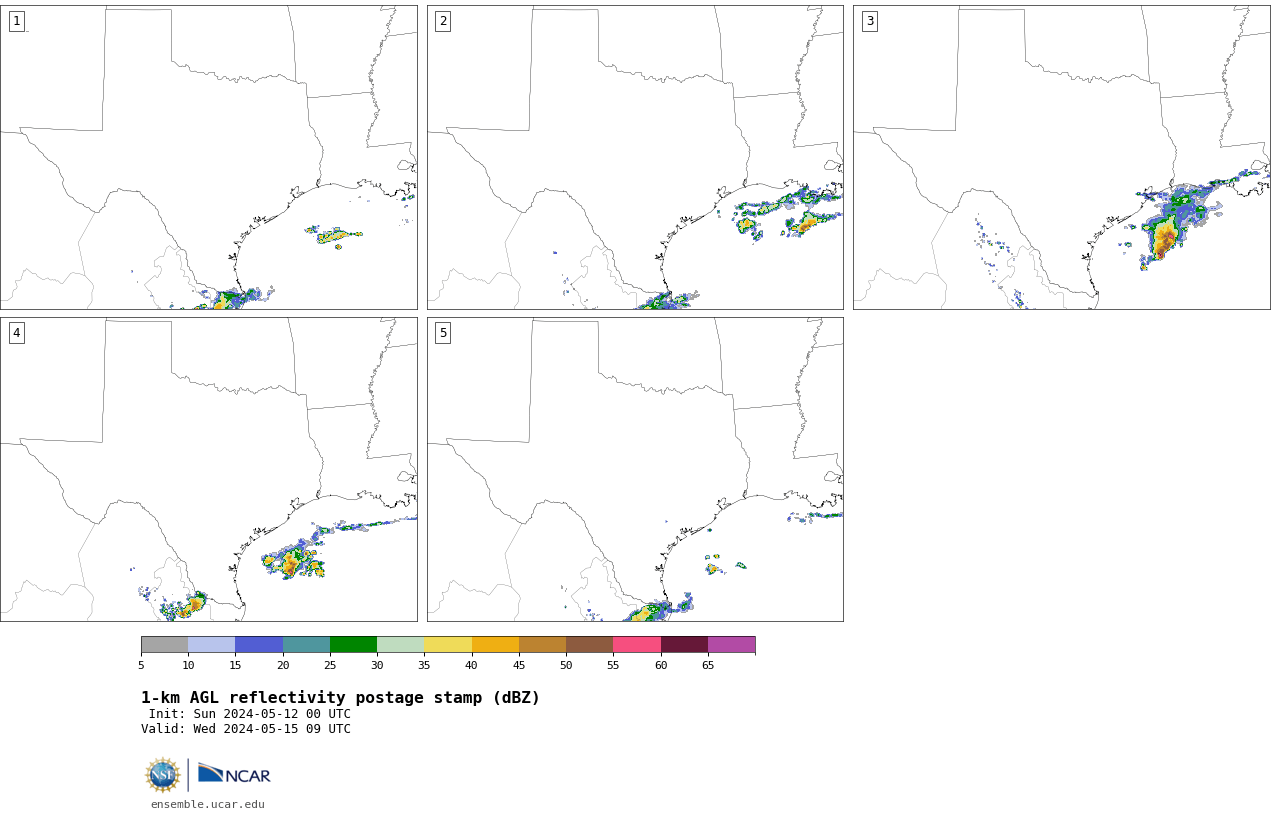Image resolution: width=1280 pixels, height=815 pixels.
Task: Click the colorbar tick label 20
Action: [x=283, y=665]
